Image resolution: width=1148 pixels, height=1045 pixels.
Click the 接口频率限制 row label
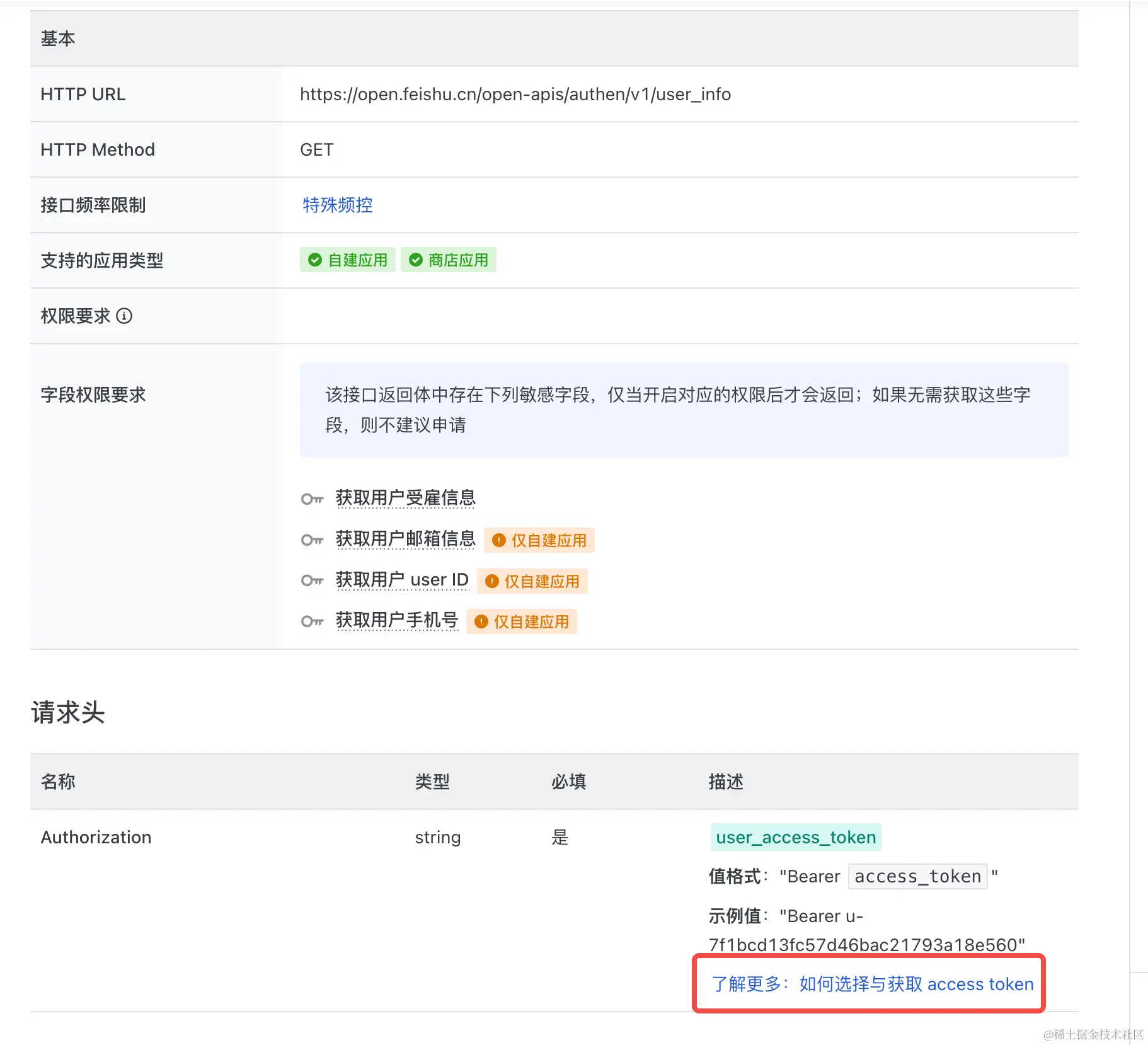93,205
